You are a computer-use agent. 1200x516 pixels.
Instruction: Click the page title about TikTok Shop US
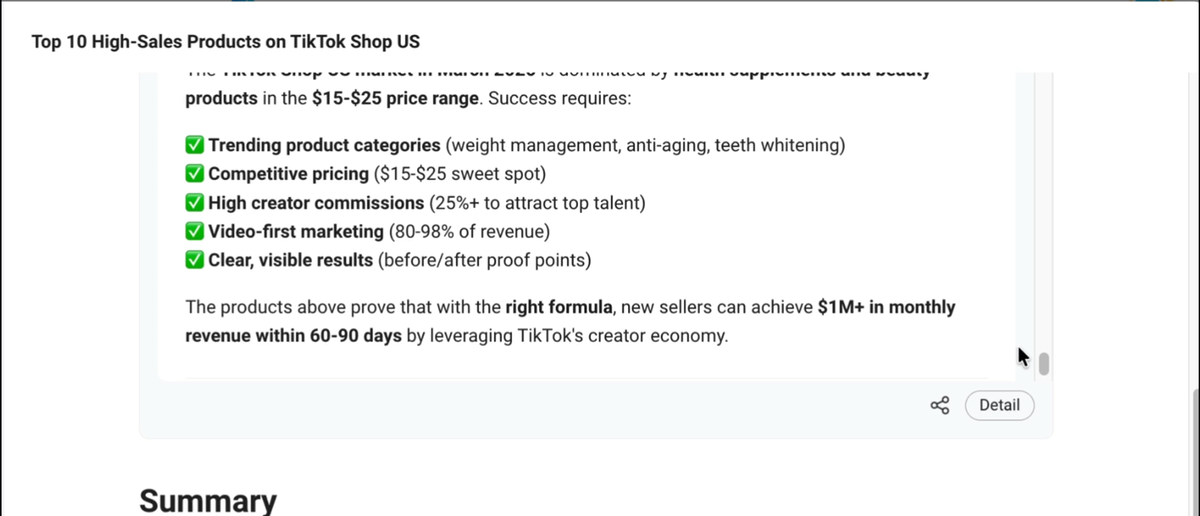coord(226,42)
